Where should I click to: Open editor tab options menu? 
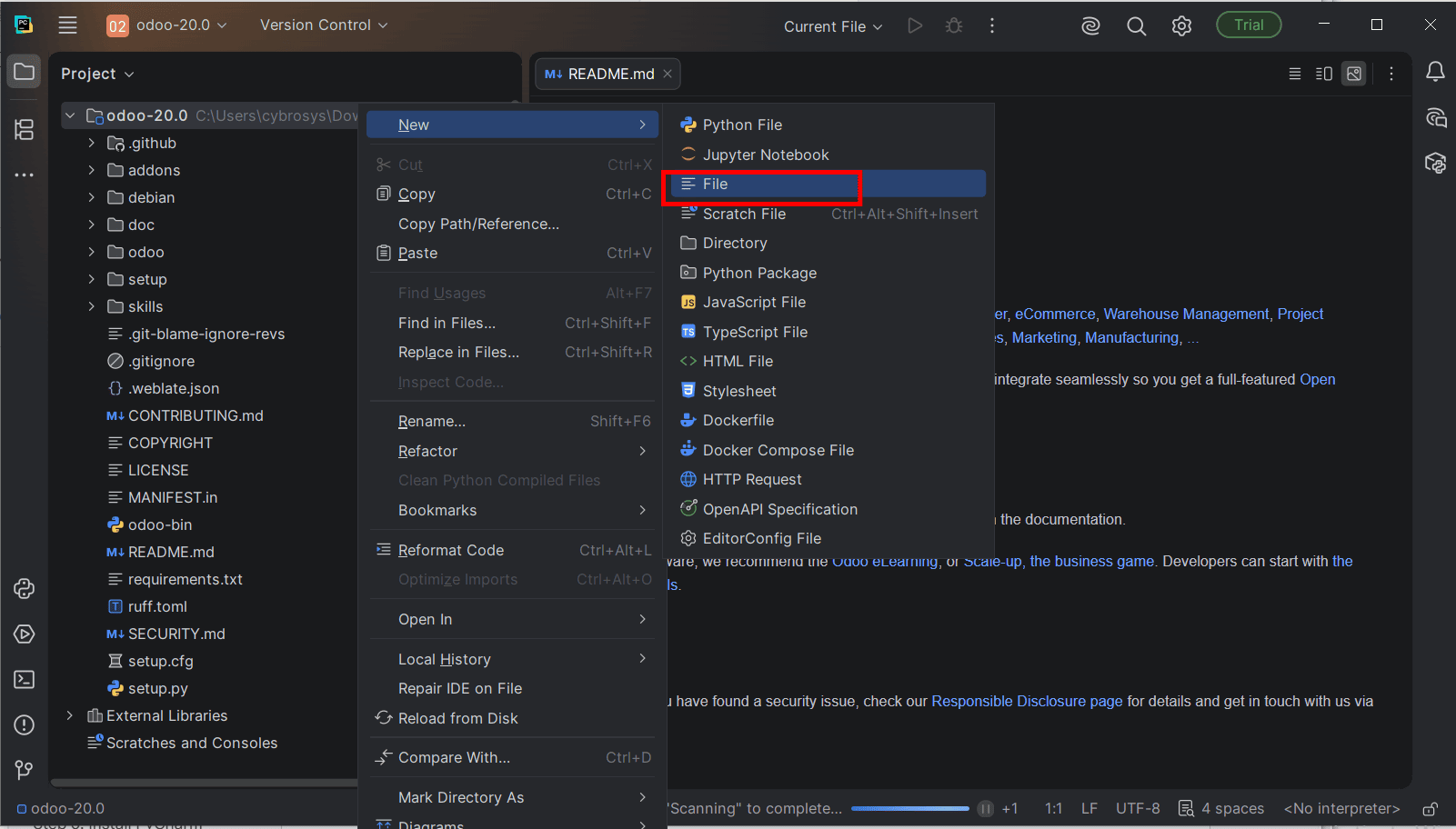[1391, 74]
